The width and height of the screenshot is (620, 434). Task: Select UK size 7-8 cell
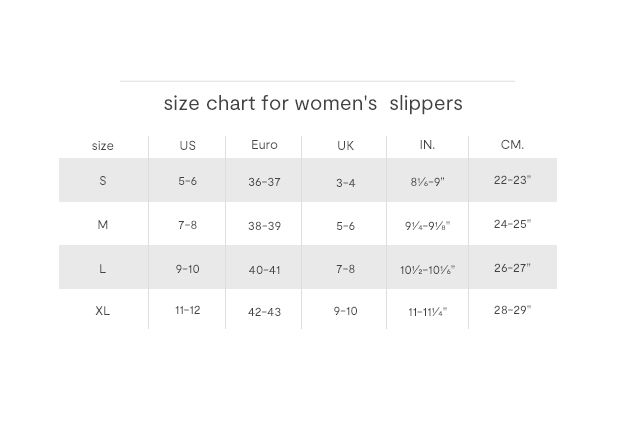click(x=345, y=269)
